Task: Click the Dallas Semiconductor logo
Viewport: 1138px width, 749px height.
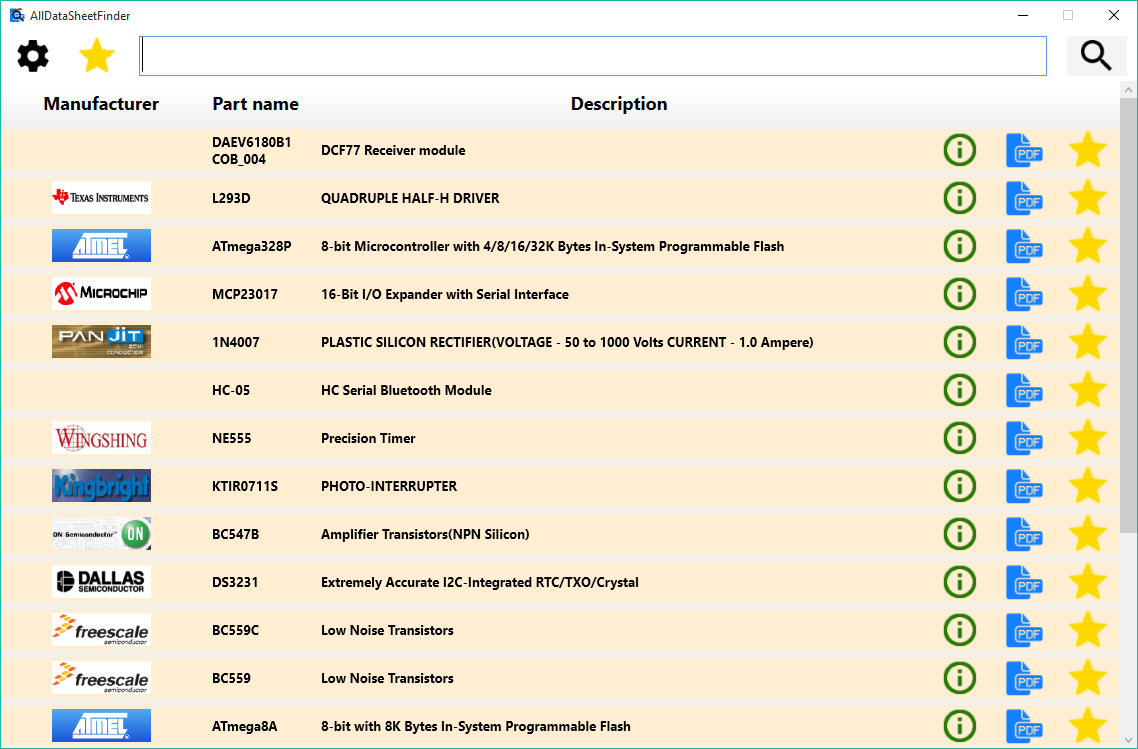Action: click(x=101, y=582)
